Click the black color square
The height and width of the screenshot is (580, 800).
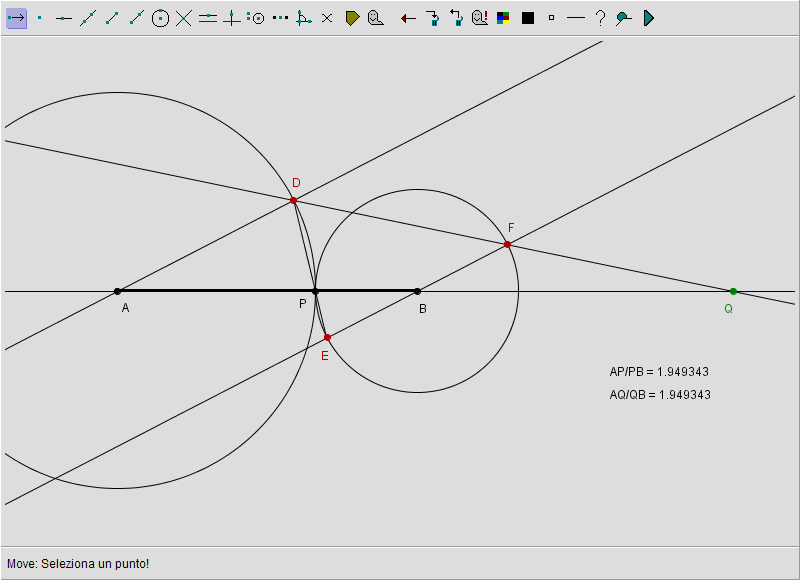click(x=528, y=18)
